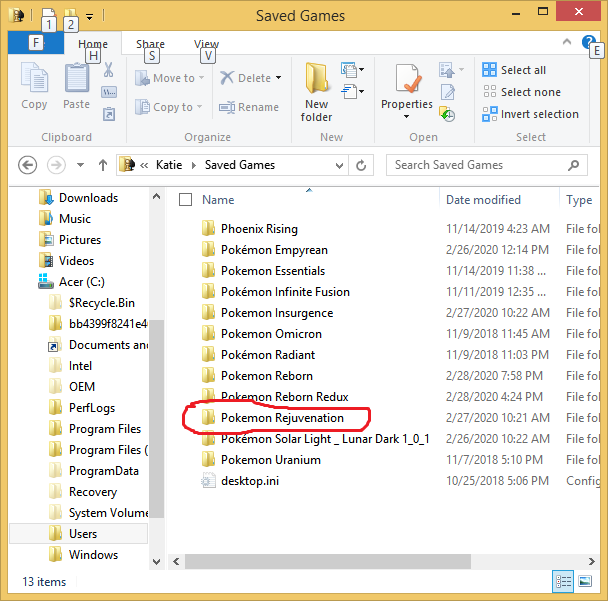This screenshot has width=608, height=601.
Task: Switch to the Share tab
Action: pos(150,44)
